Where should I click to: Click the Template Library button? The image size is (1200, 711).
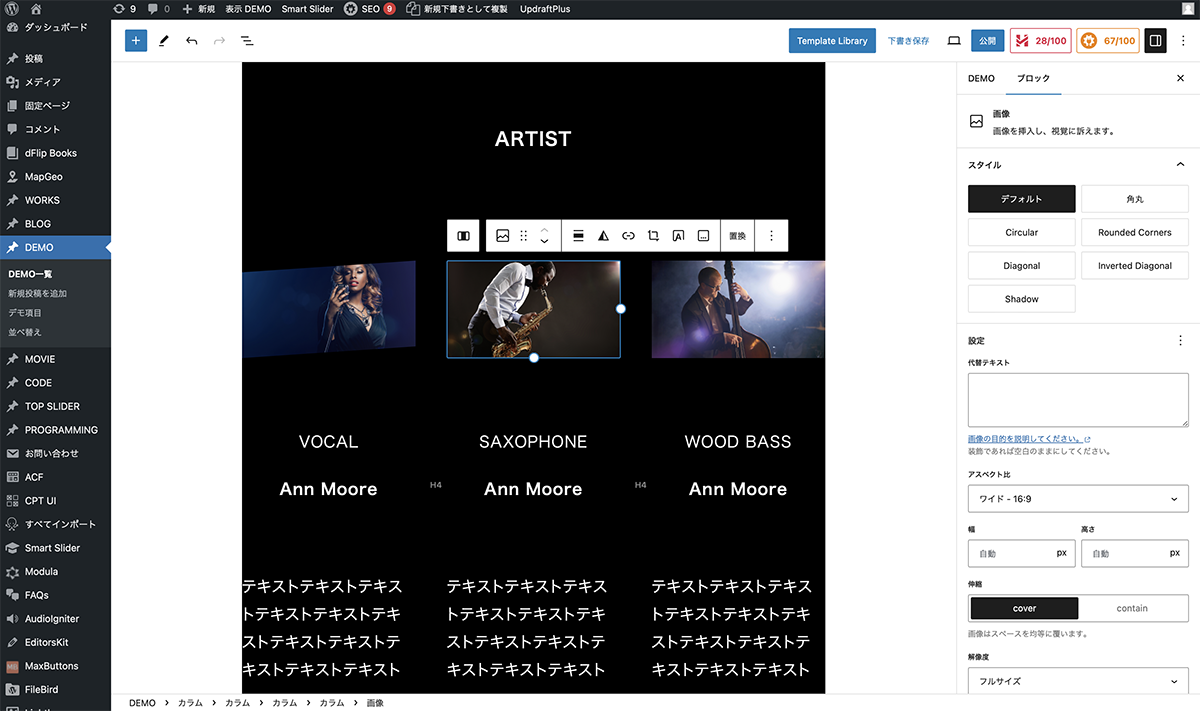pos(832,41)
